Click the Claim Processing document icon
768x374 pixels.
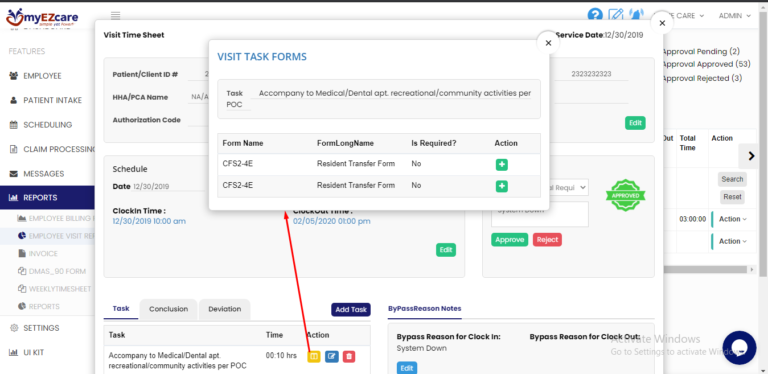tap(14, 149)
